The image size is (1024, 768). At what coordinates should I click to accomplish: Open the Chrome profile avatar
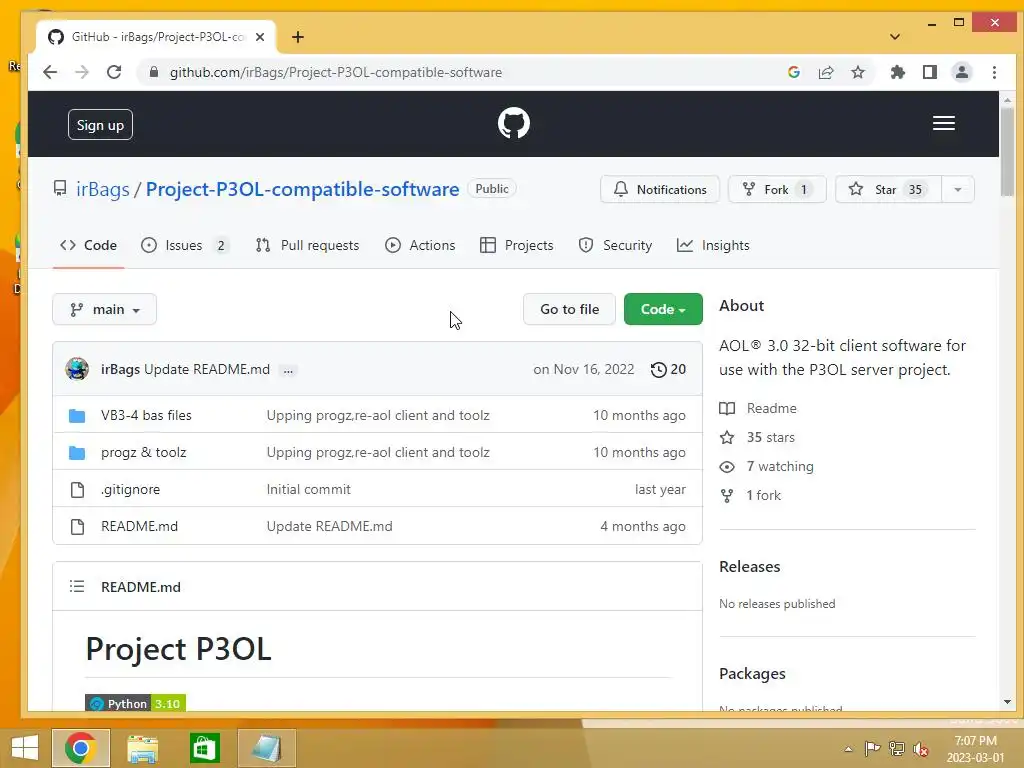[961, 72]
